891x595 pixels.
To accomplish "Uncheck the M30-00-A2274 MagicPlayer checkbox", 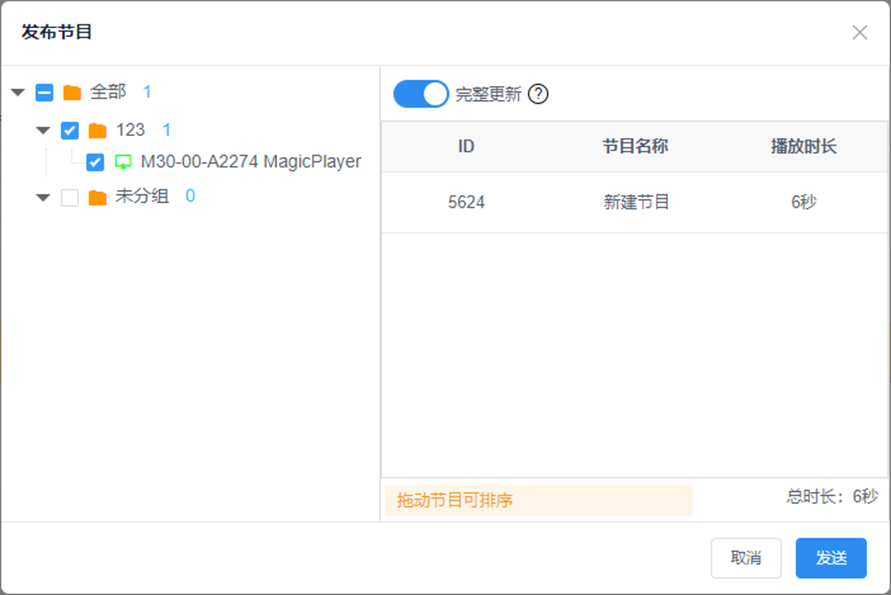I will (x=95, y=162).
